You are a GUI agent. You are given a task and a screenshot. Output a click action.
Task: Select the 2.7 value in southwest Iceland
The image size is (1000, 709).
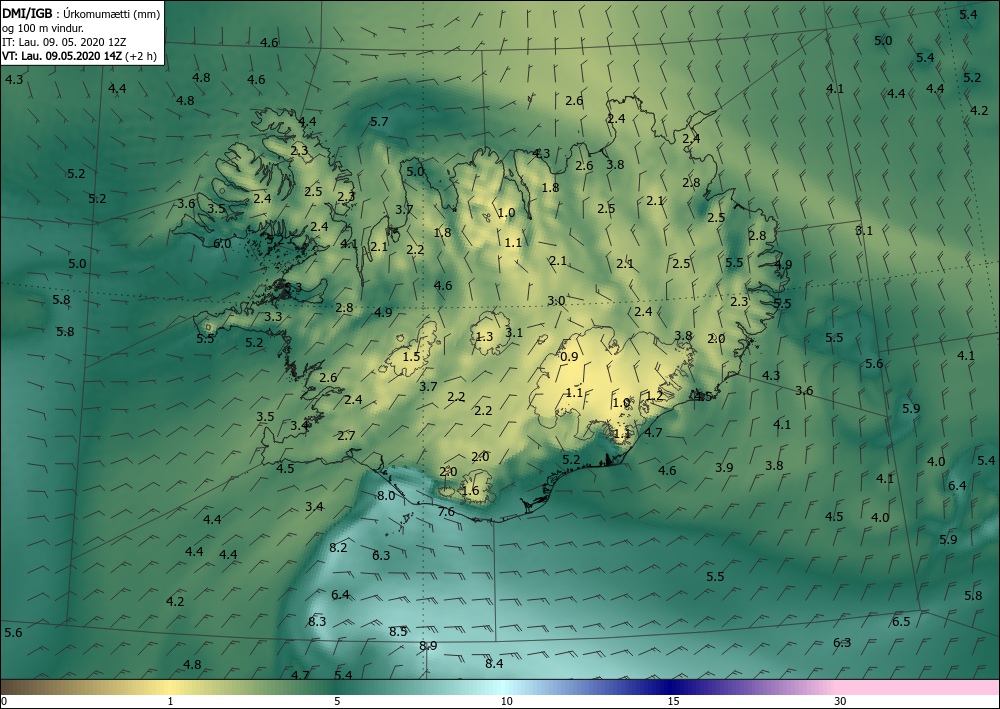pos(346,436)
